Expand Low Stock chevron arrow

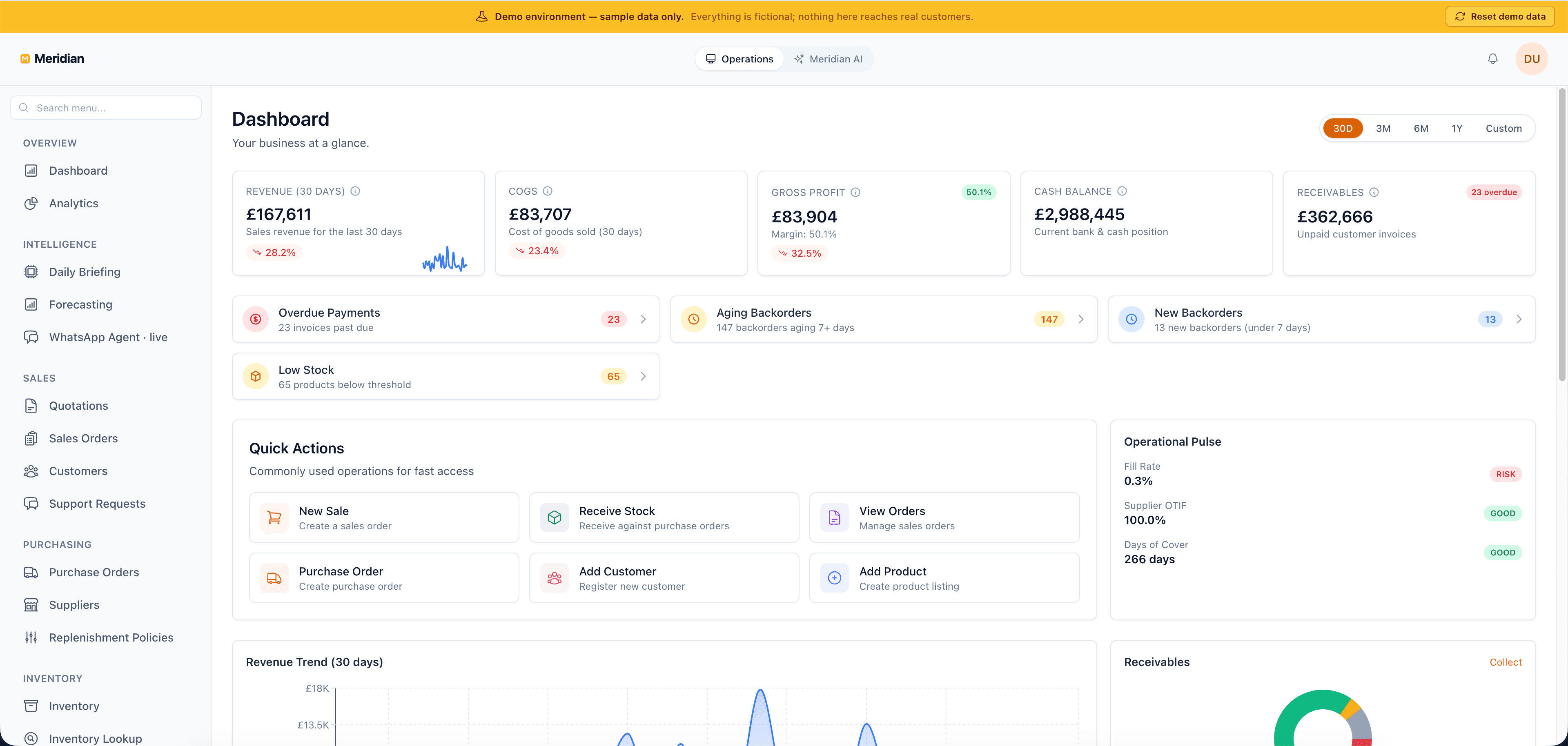(644, 376)
